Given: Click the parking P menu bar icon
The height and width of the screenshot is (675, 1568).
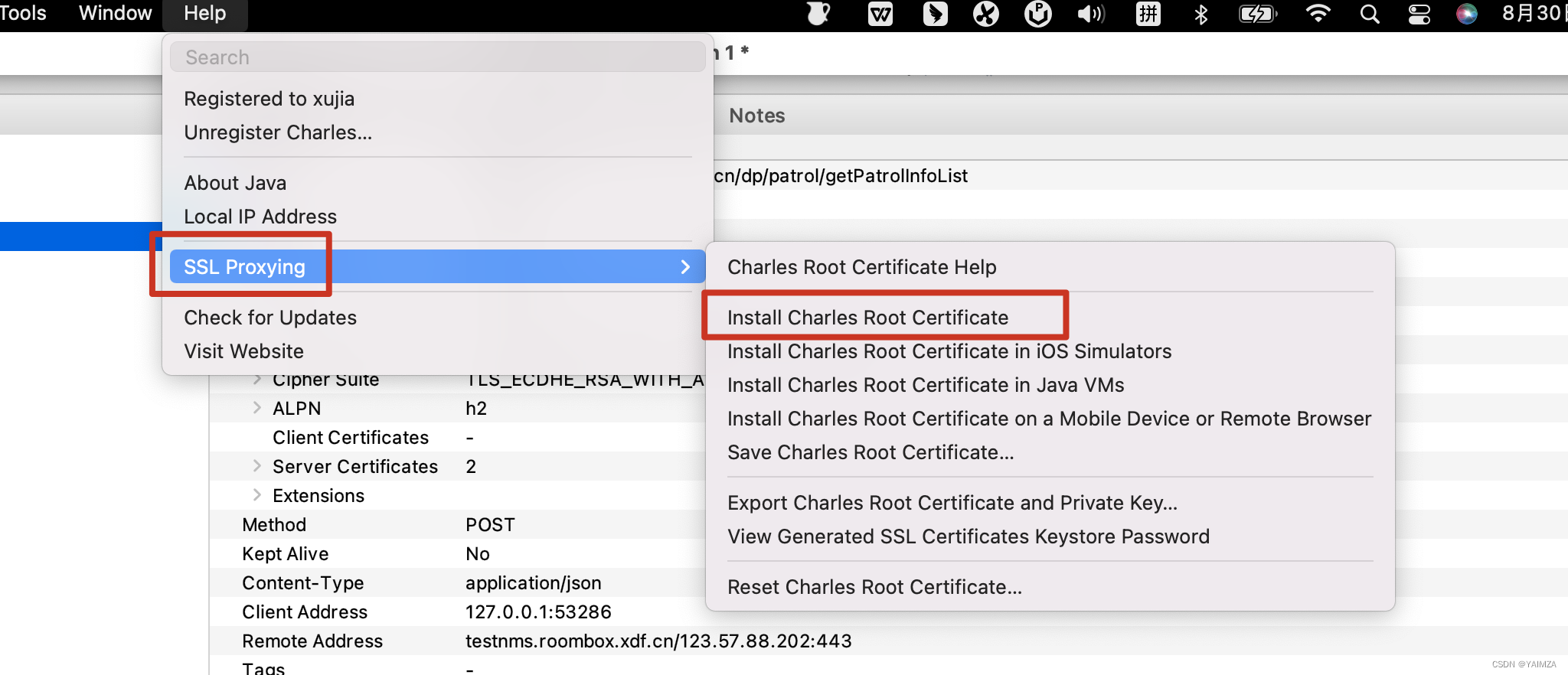Looking at the screenshot, I should tap(1038, 14).
